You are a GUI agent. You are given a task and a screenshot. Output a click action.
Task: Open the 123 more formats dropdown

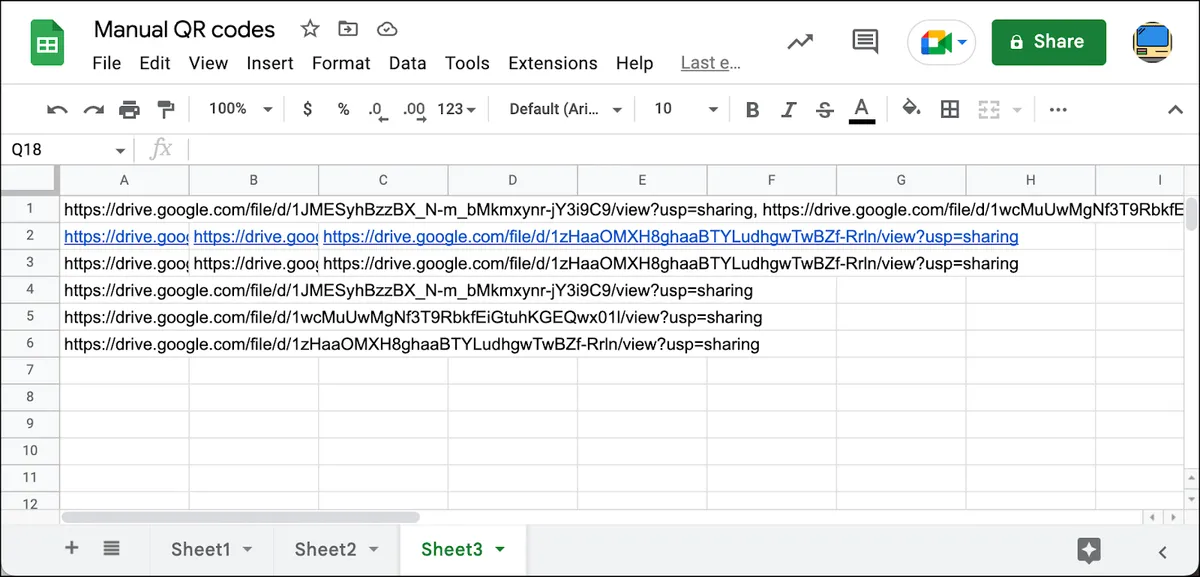click(x=456, y=109)
